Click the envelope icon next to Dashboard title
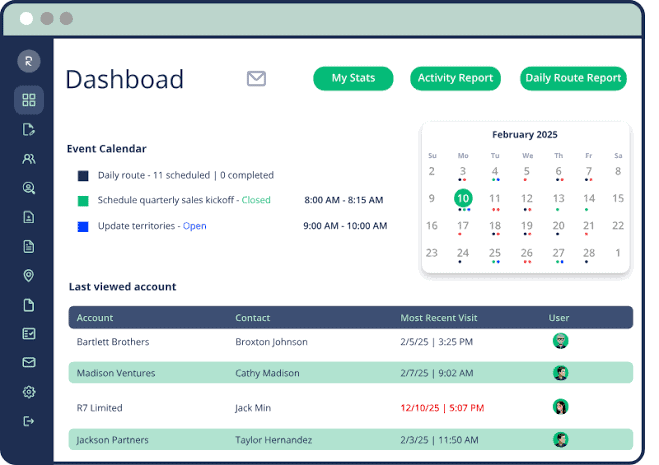 pos(256,79)
